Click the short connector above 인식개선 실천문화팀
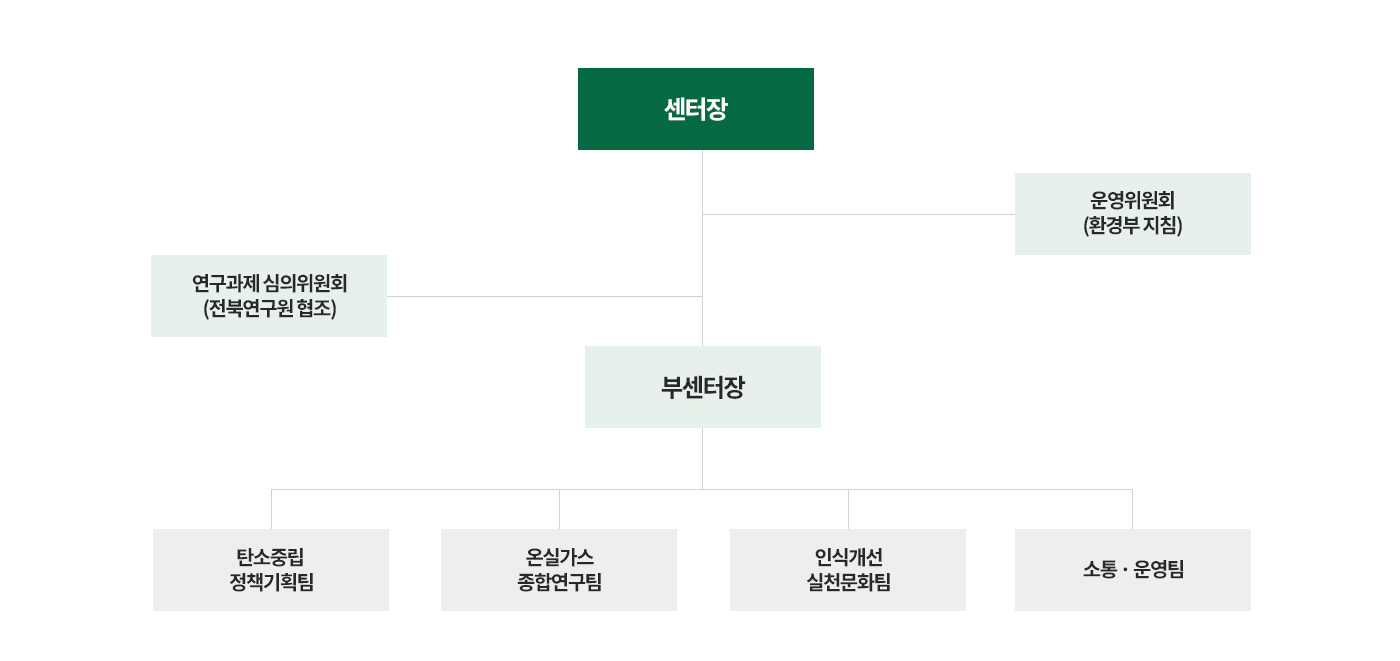The image size is (1400, 661). pos(848,509)
